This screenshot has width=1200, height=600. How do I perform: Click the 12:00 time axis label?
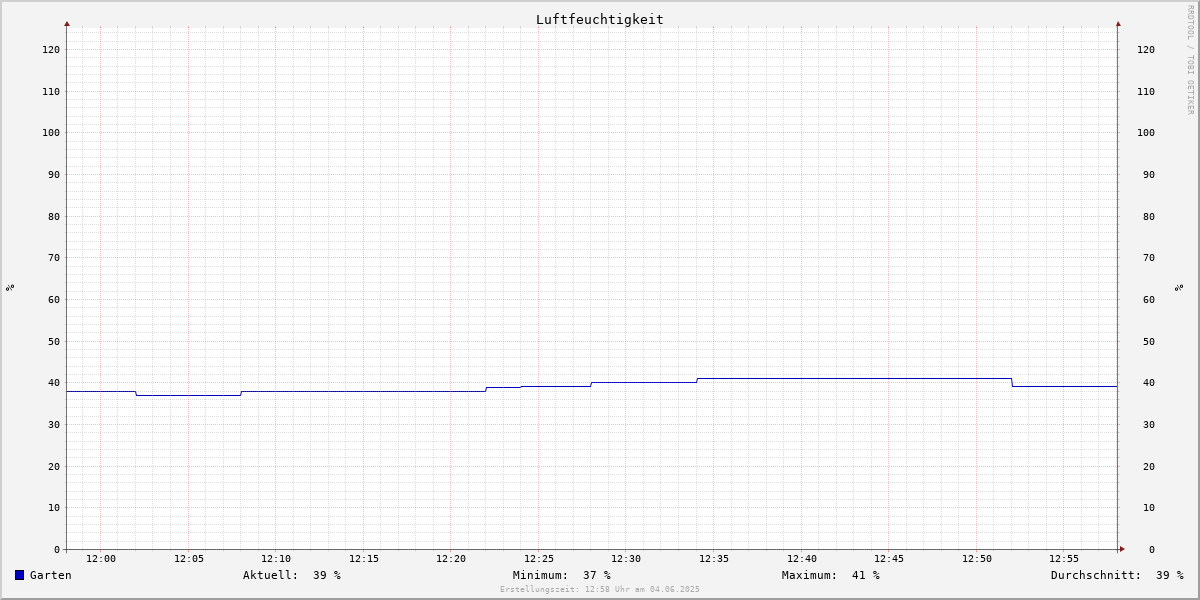point(101,559)
